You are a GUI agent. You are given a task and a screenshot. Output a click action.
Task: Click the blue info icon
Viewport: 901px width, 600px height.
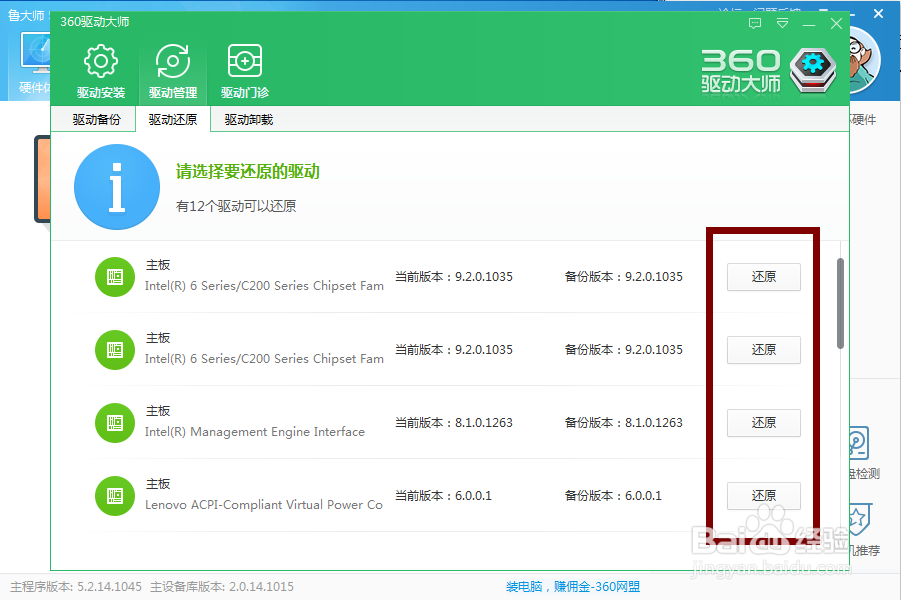coord(117,187)
